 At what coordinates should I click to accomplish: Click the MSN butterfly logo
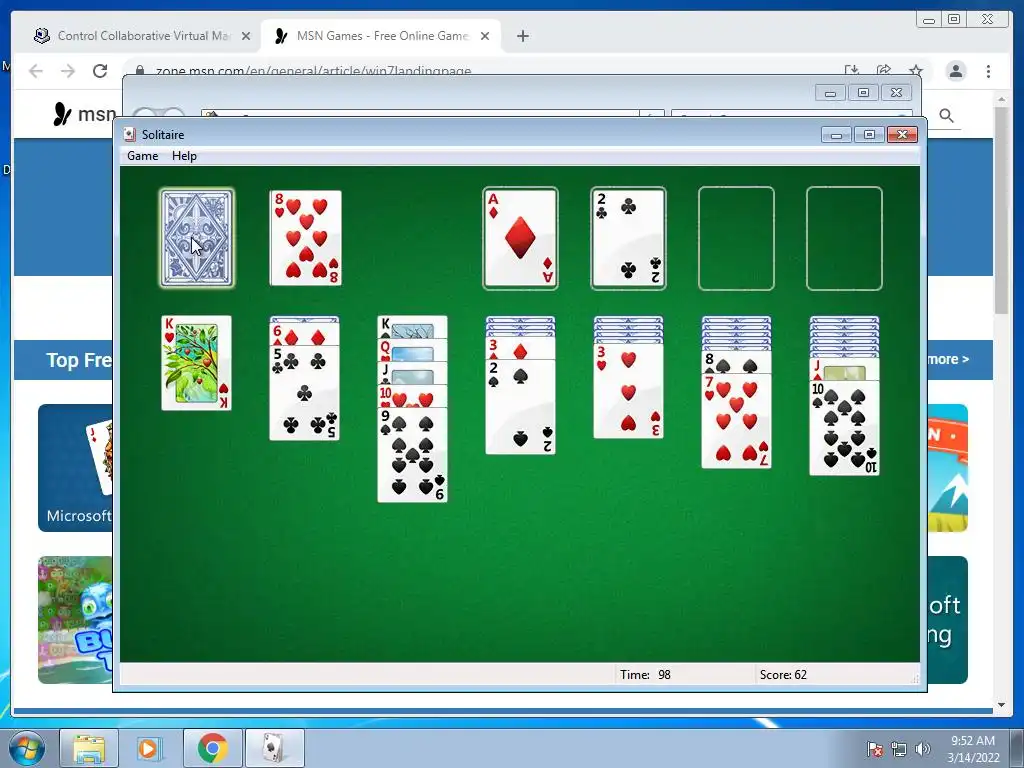62,114
